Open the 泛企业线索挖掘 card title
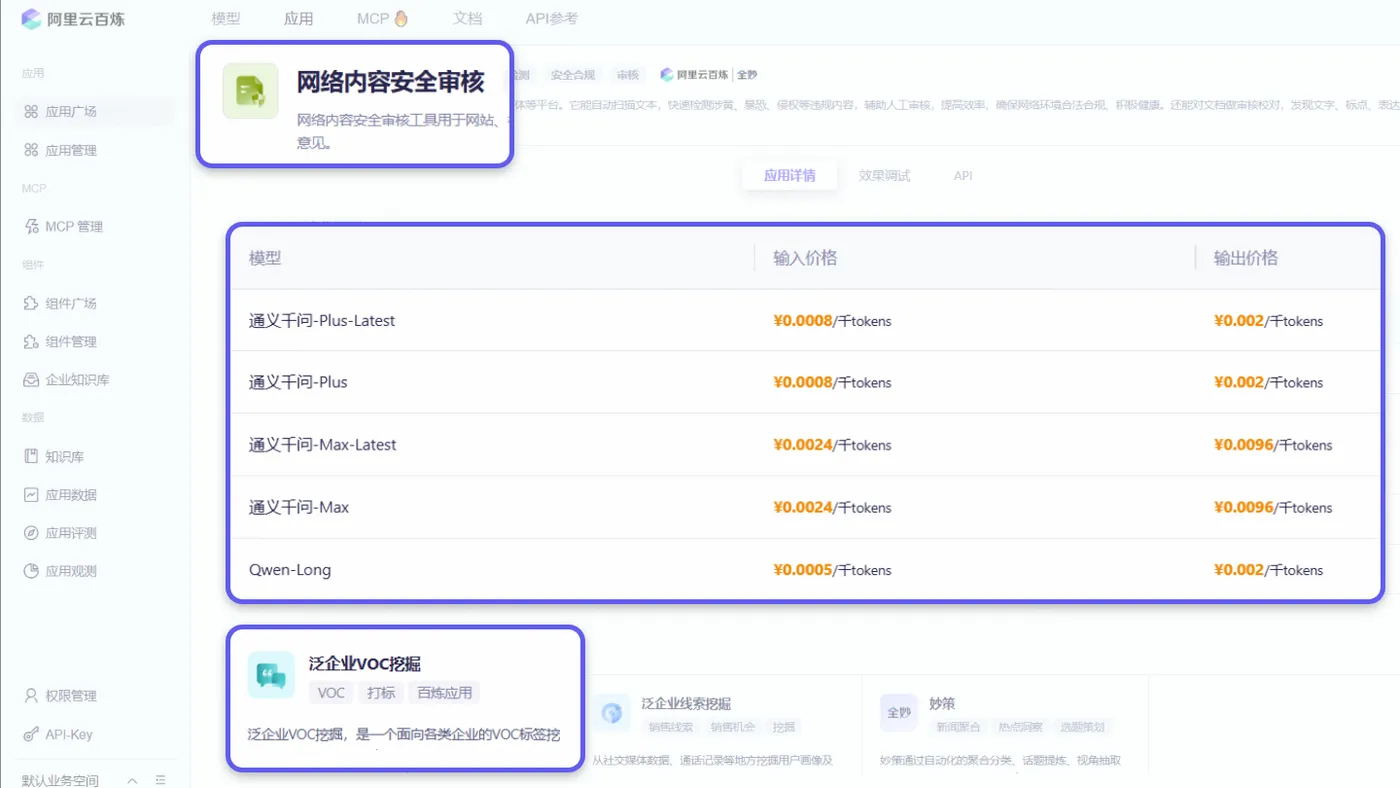Screen dimensions: 1400x788 686,704
